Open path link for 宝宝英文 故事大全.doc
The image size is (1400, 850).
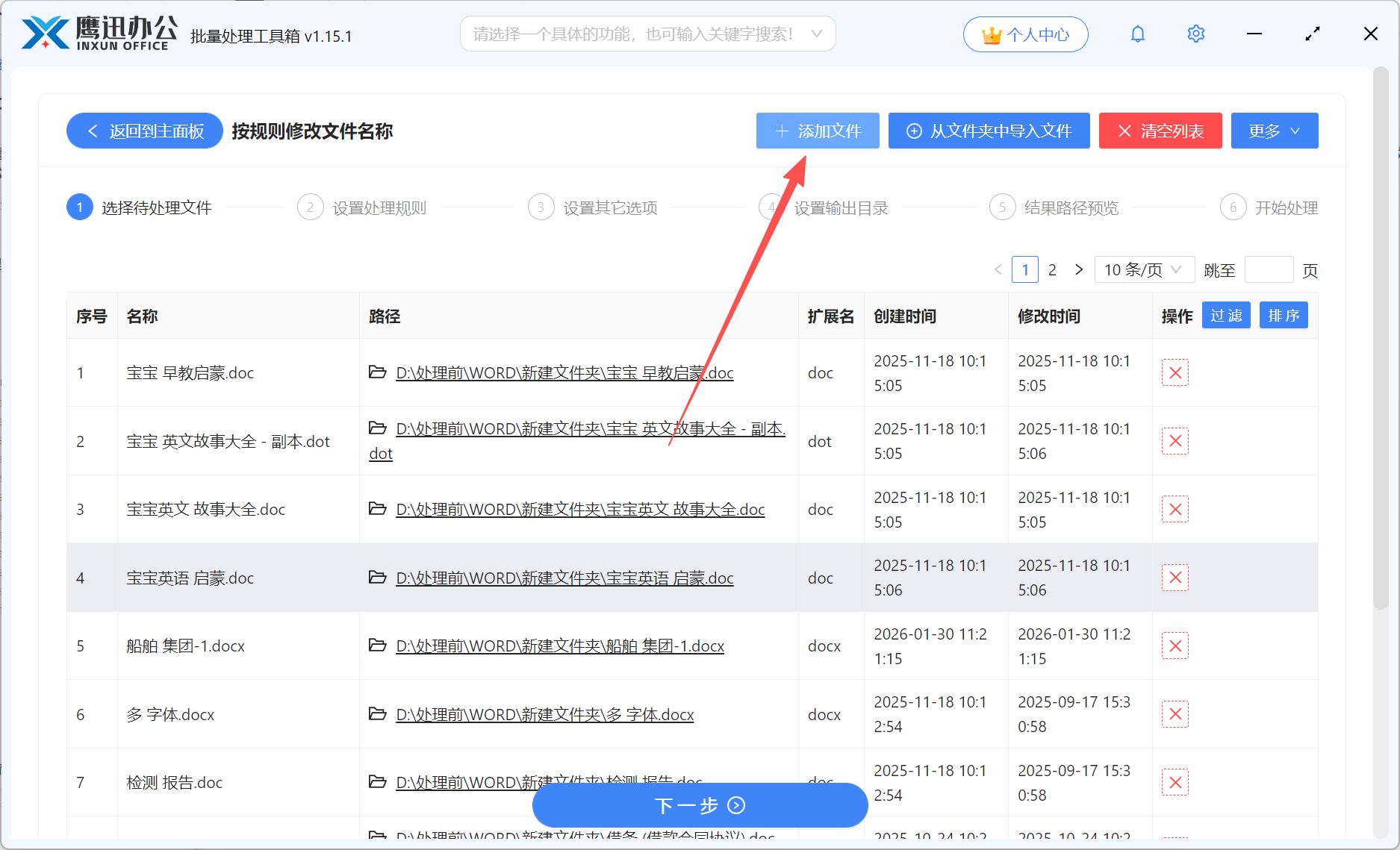tap(580, 509)
